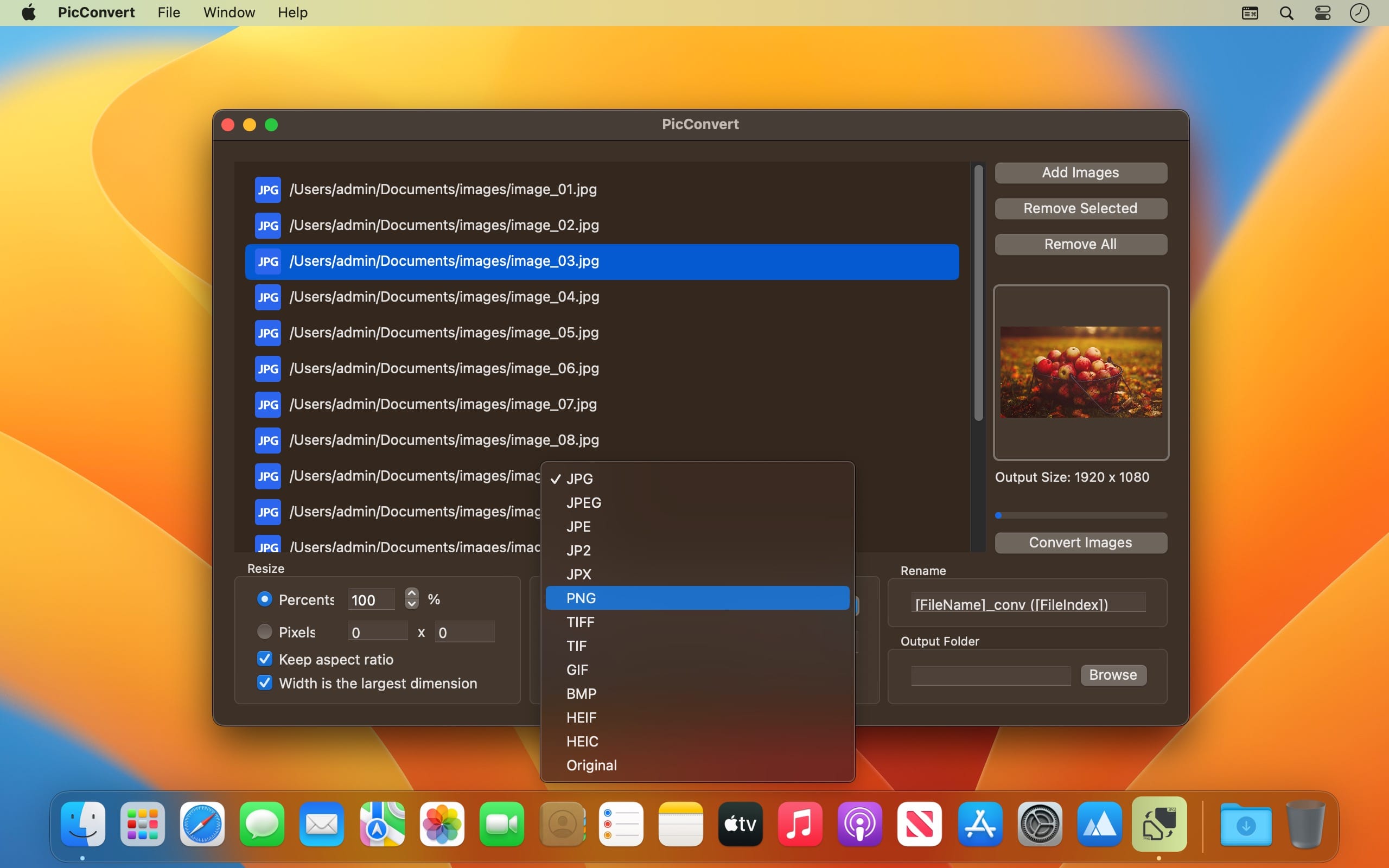This screenshot has height=868, width=1389.
Task: Open Photos from the Dock
Action: pos(441,824)
